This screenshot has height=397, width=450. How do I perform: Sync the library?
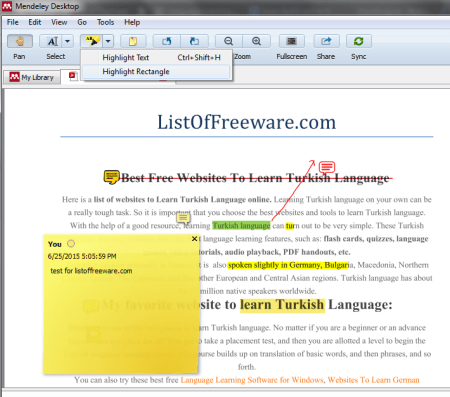pyautogui.click(x=359, y=41)
